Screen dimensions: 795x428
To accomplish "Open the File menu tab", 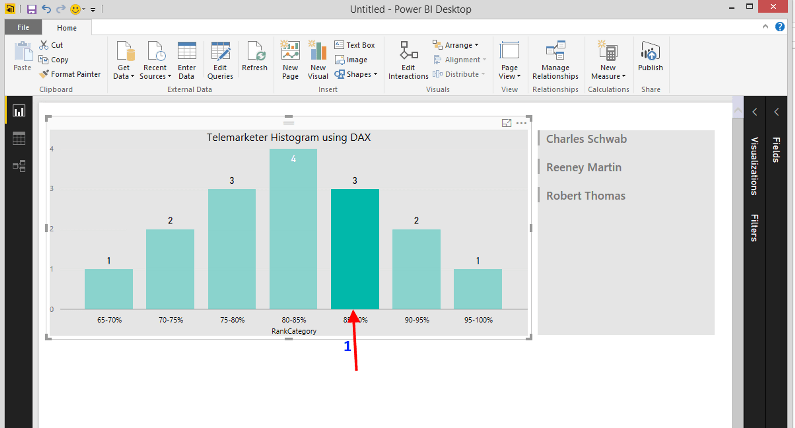I will tap(22, 28).
